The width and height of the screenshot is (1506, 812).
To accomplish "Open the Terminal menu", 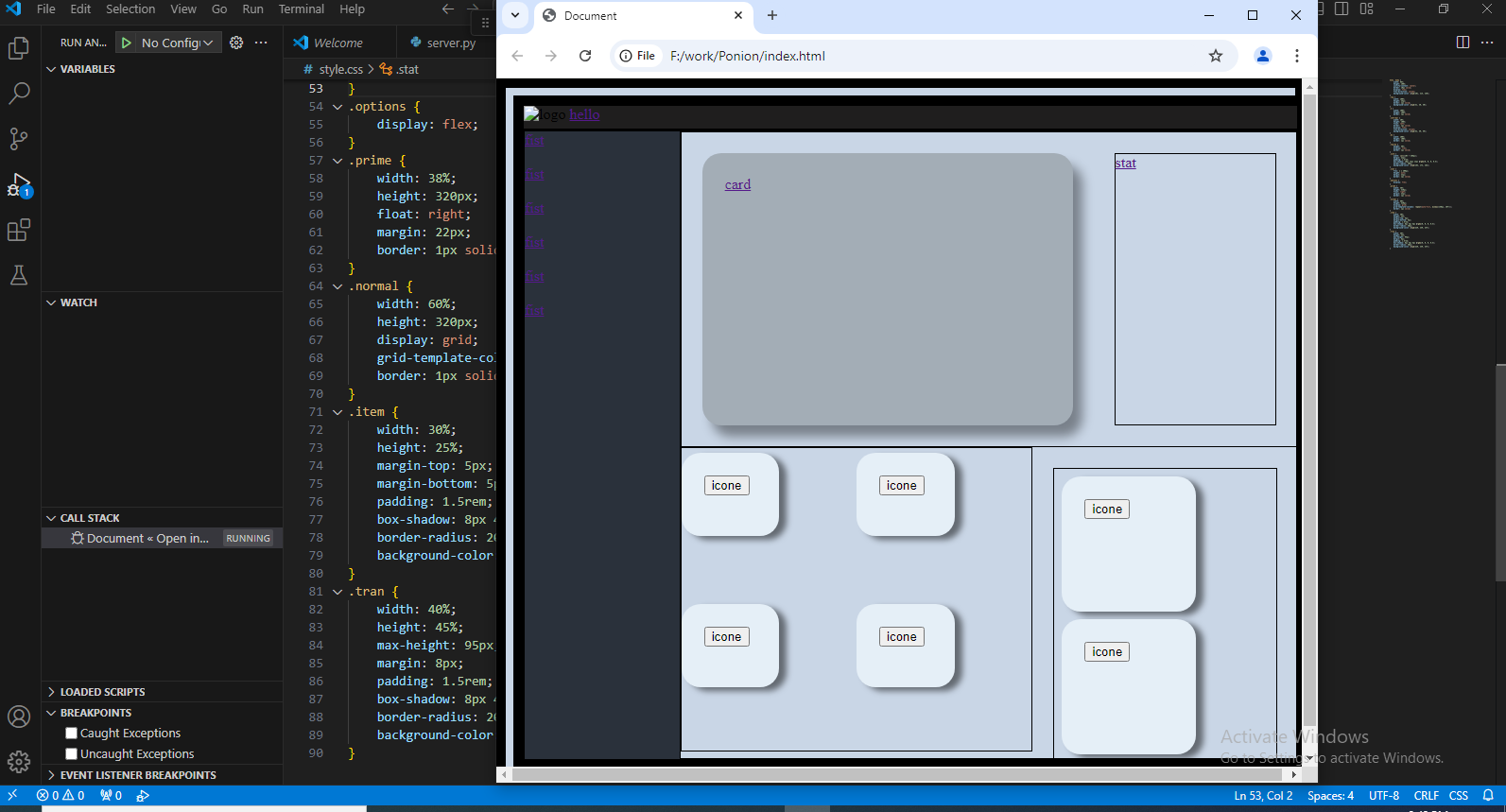I will [301, 9].
